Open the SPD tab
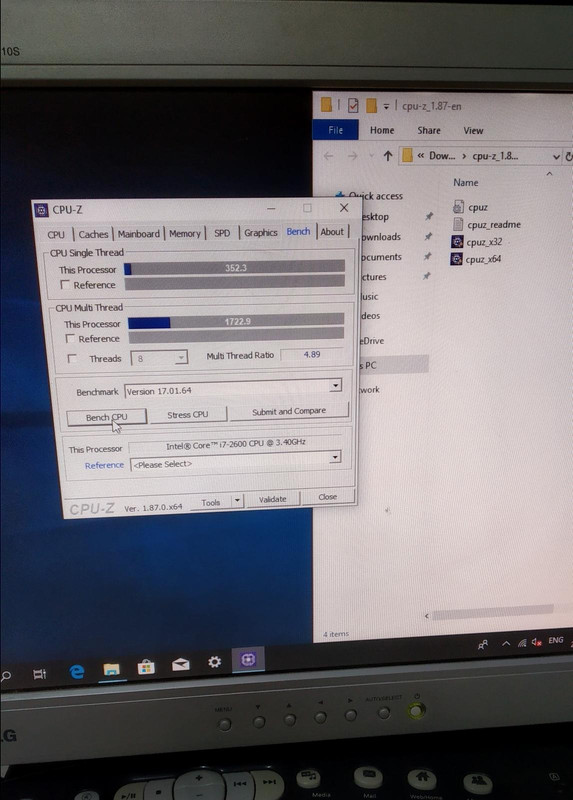Viewport: 573px width, 800px height. (222, 233)
